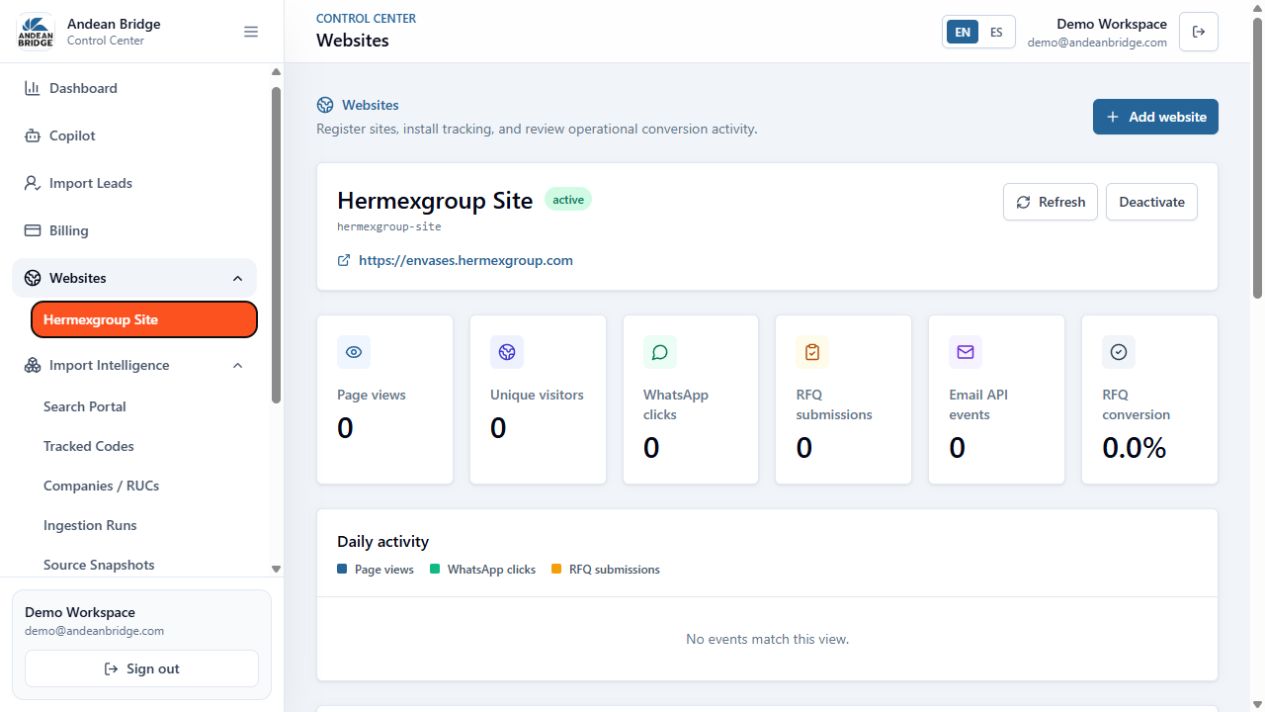Open Tracked Codes
Screen dimensions: 1265x712
click(88, 446)
